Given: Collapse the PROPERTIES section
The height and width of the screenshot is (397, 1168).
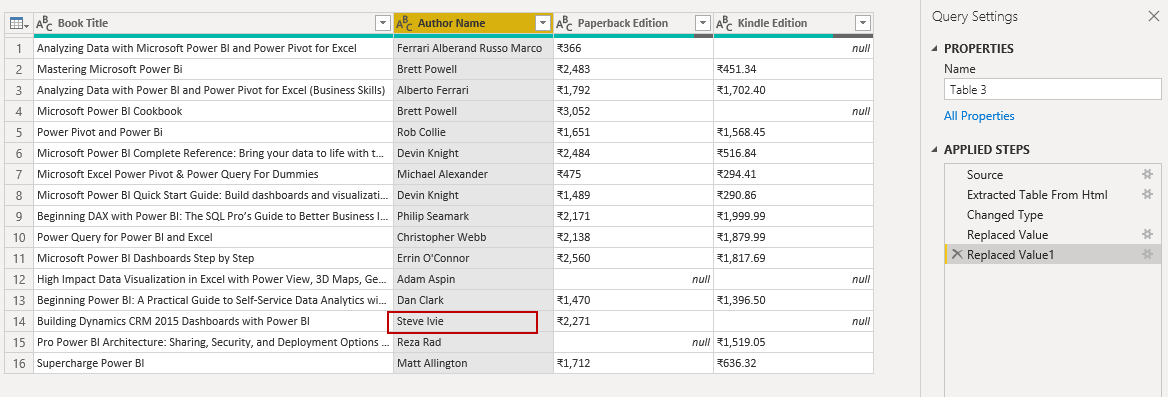Looking at the screenshot, I should click(935, 48).
